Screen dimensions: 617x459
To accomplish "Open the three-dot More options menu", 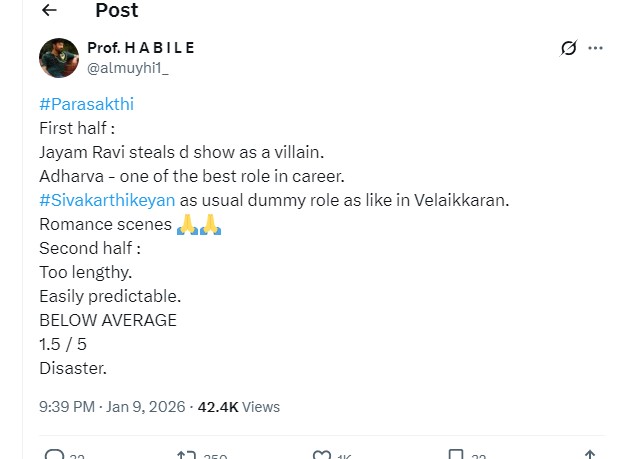I will [x=596, y=48].
